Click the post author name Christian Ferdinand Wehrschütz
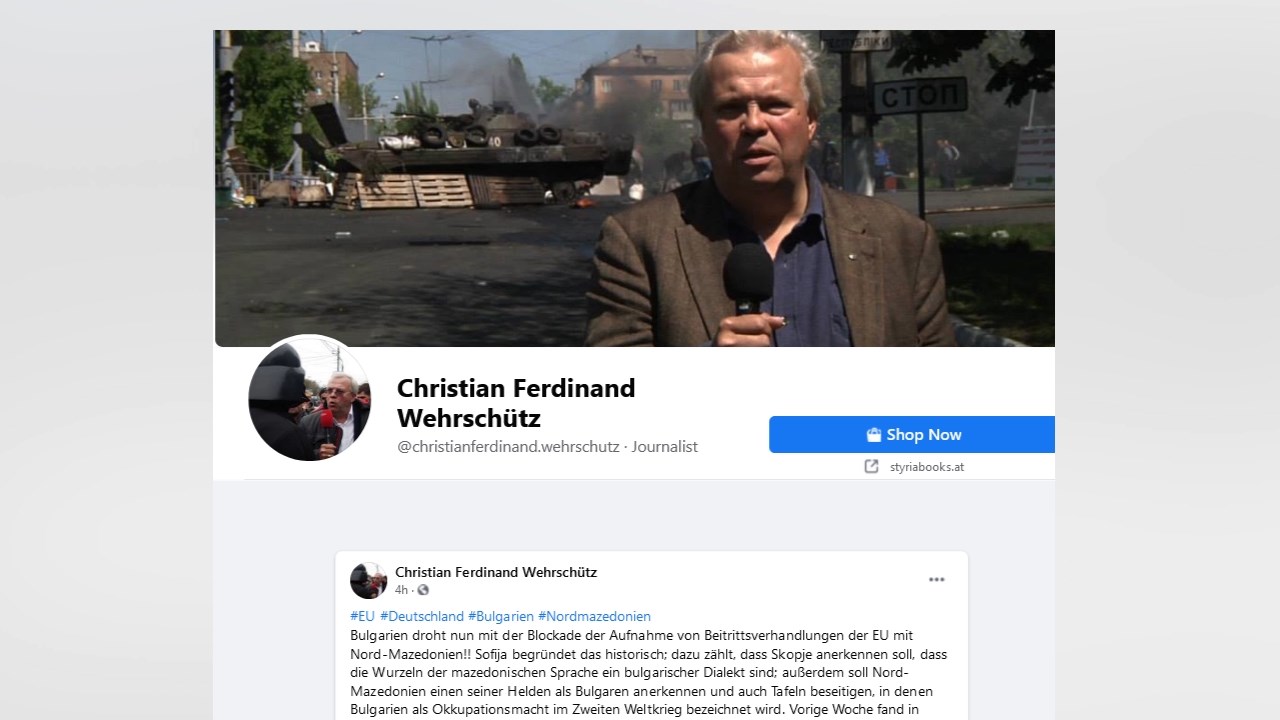Viewport: 1280px width, 720px height. (x=496, y=572)
